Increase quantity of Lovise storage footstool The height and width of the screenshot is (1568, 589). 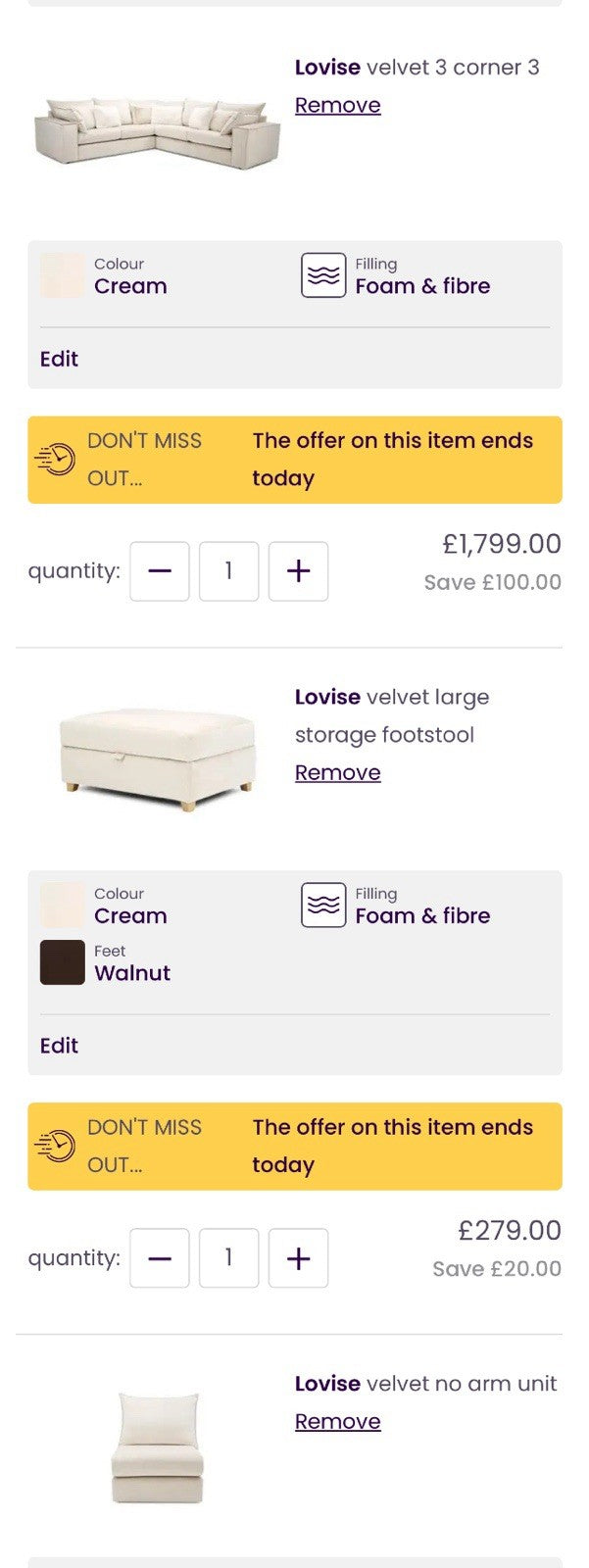pos(298,1258)
